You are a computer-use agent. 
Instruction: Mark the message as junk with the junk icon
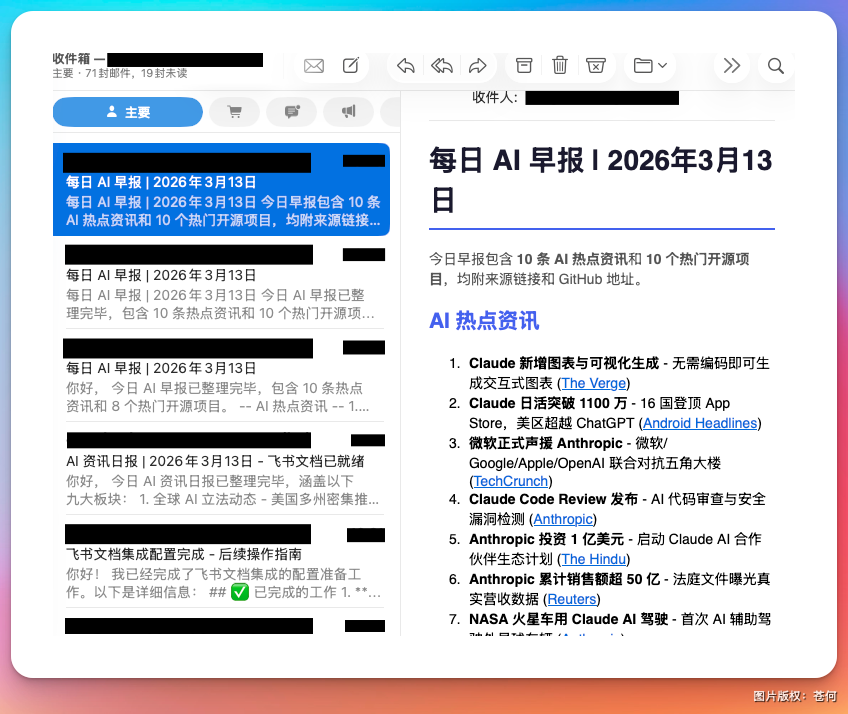pos(596,65)
